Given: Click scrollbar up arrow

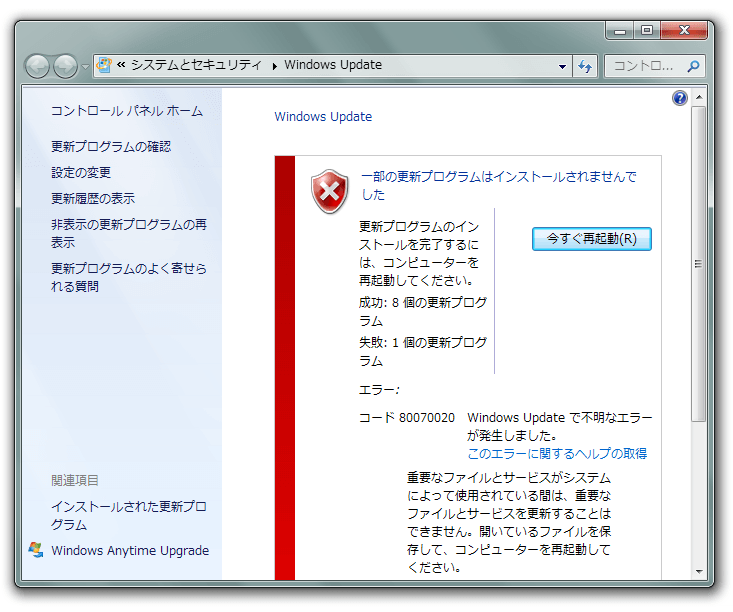Looking at the screenshot, I should click(699, 97).
